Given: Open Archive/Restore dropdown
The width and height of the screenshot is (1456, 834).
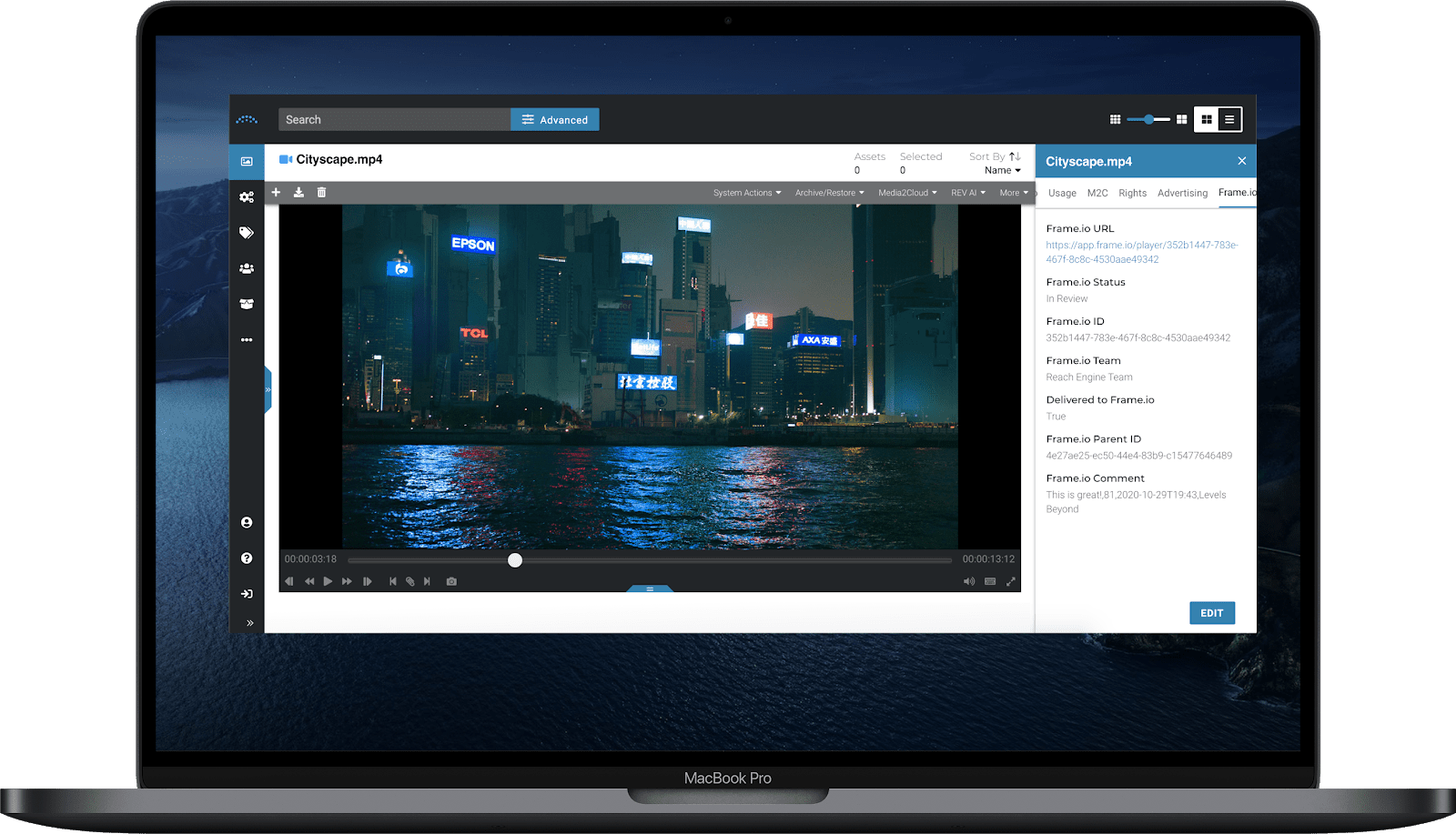Looking at the screenshot, I should tap(829, 193).
